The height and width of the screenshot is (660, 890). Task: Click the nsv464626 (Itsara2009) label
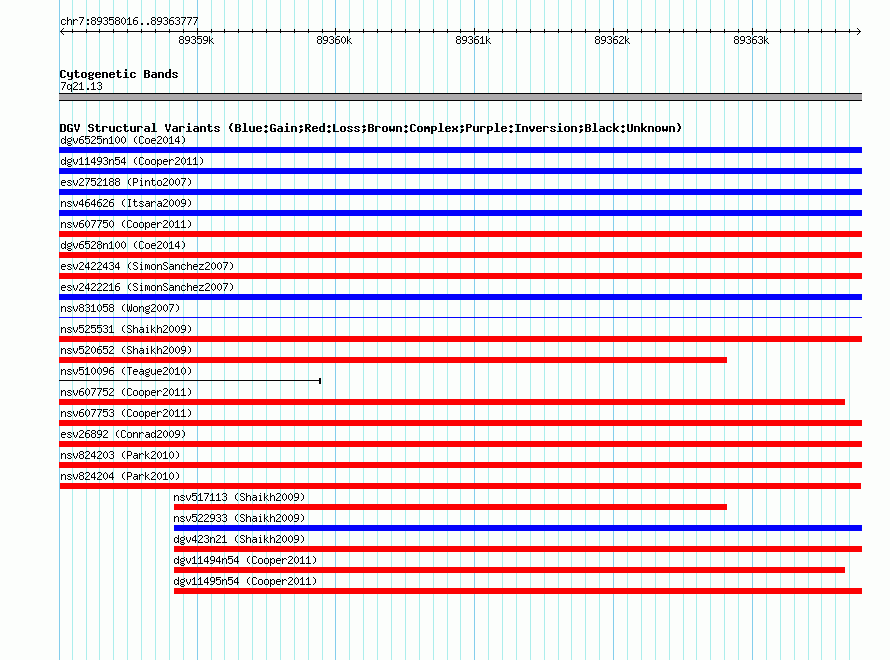pyautogui.click(x=126, y=203)
